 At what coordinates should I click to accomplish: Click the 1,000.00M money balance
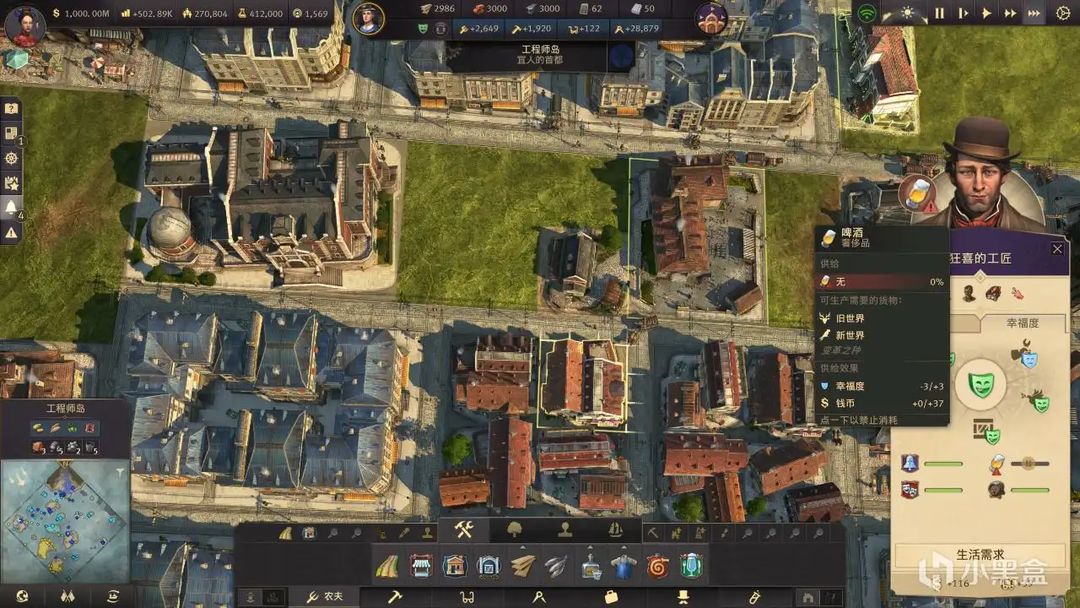[x=81, y=13]
